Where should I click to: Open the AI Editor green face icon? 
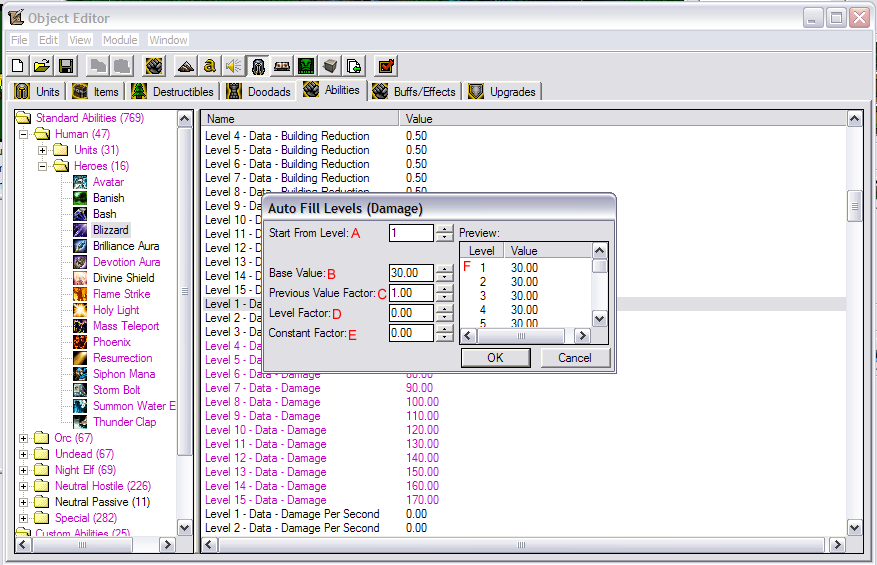click(306, 66)
